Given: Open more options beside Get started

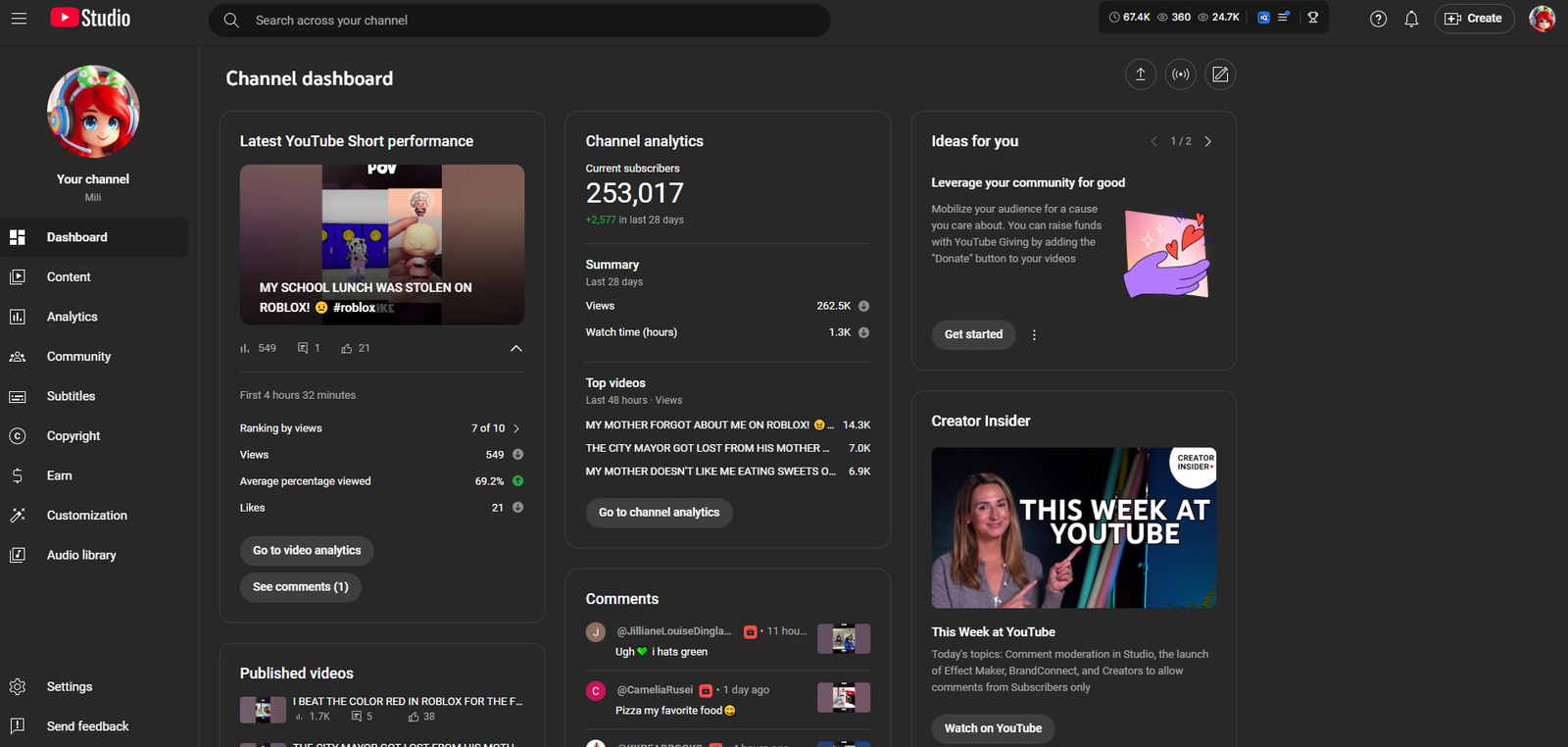Looking at the screenshot, I should pos(1034,334).
